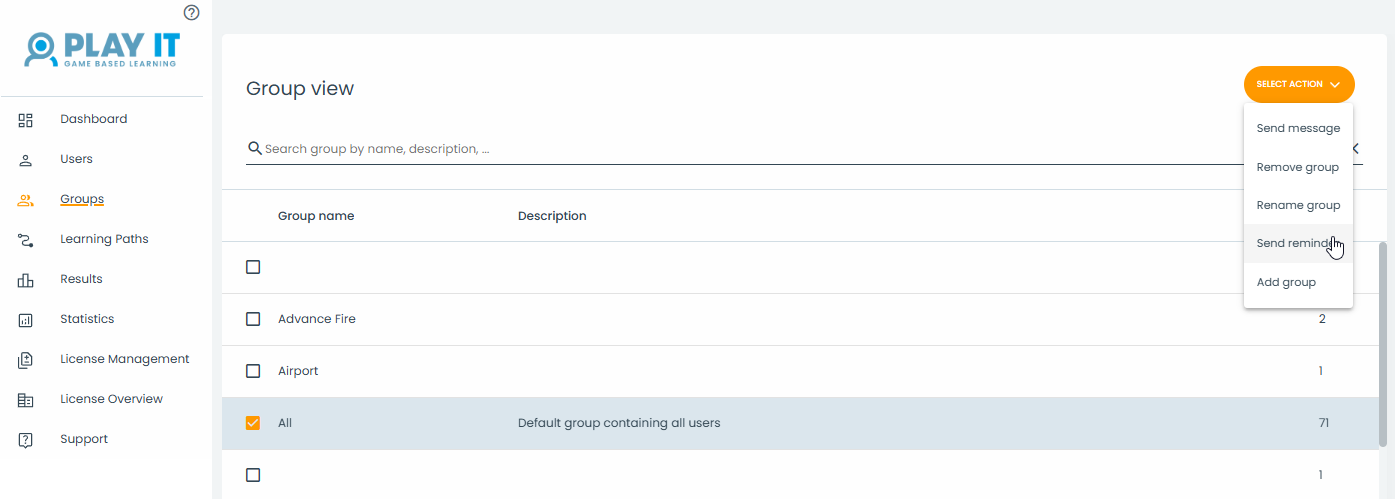
Task: Click the search magnifier icon
Action: coord(255,149)
